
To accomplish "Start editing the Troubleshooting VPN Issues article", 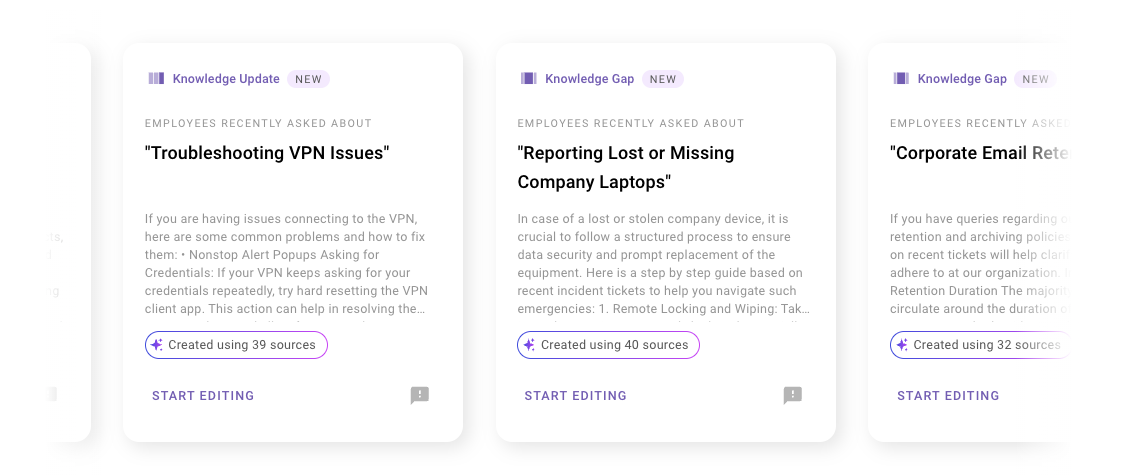I will click(203, 396).
